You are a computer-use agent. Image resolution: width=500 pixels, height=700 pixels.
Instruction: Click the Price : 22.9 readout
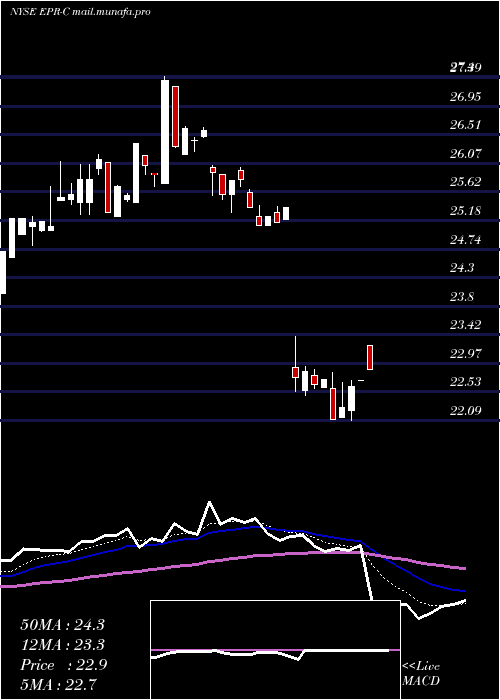click(63, 665)
